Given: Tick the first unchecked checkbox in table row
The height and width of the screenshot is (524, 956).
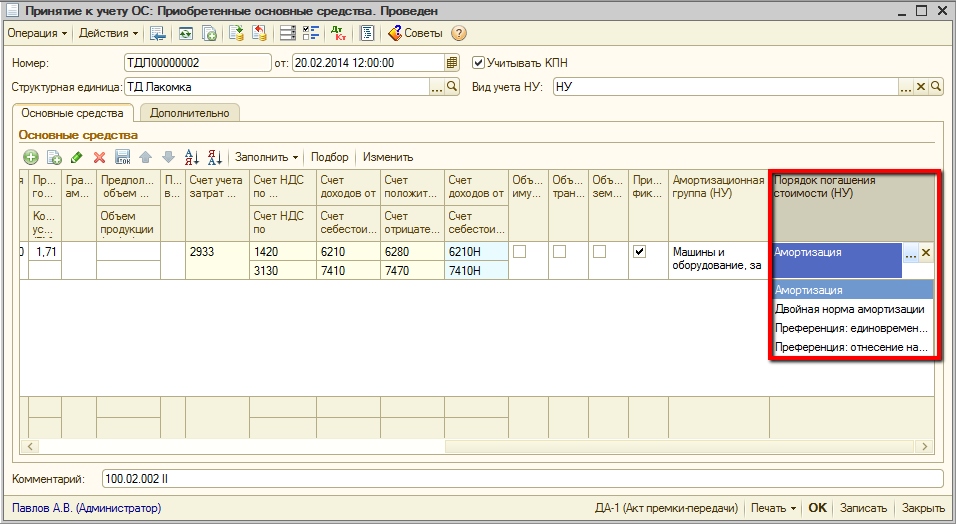Looking at the screenshot, I should coord(519,252).
